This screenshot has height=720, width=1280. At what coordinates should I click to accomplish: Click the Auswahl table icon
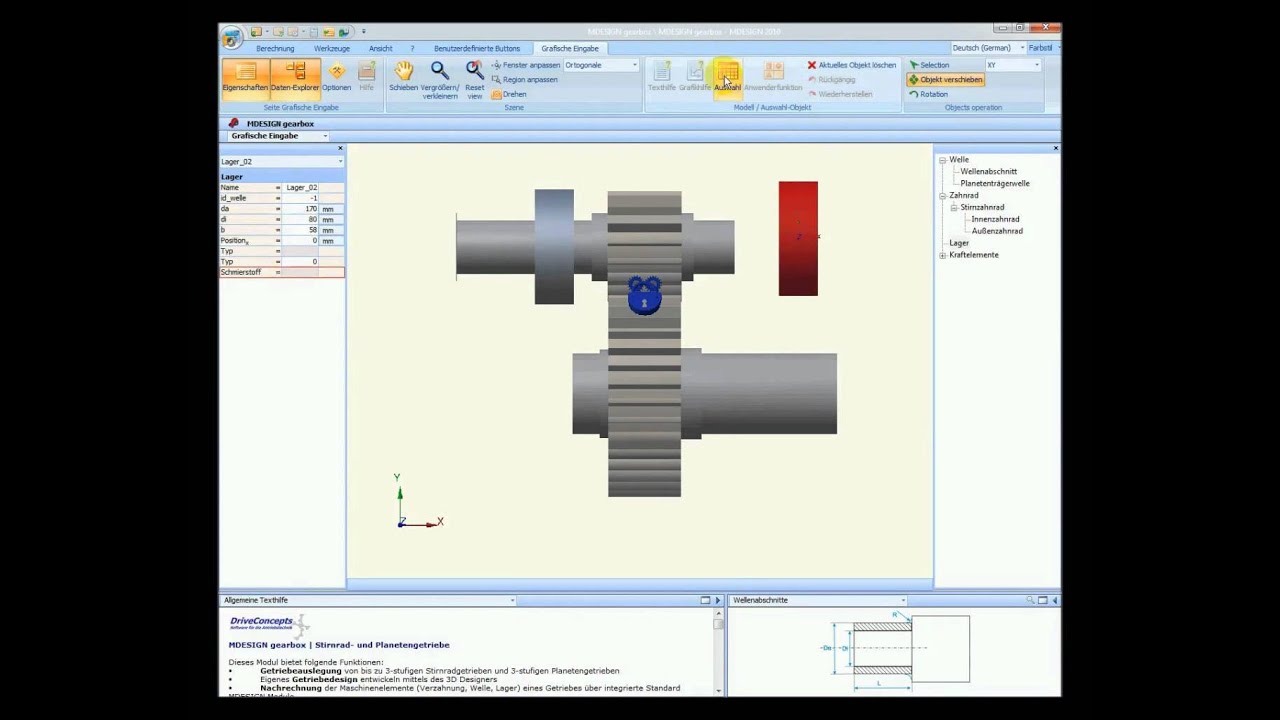pyautogui.click(x=727, y=77)
